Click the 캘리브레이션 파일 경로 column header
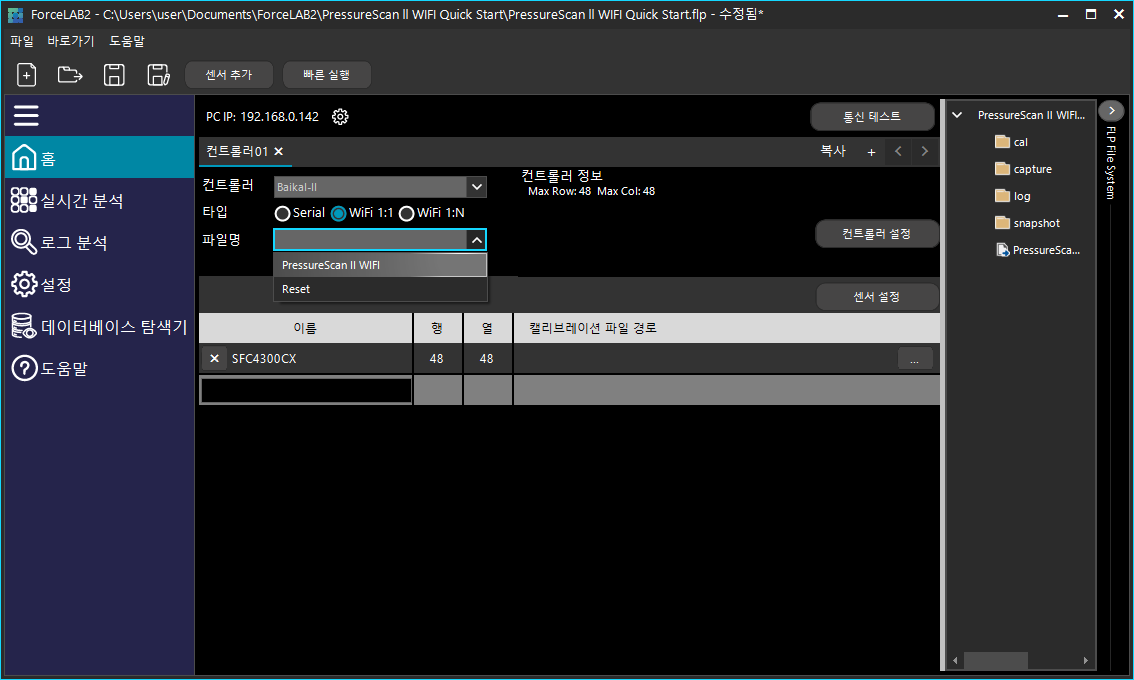This screenshot has height=680, width=1134. point(727,328)
